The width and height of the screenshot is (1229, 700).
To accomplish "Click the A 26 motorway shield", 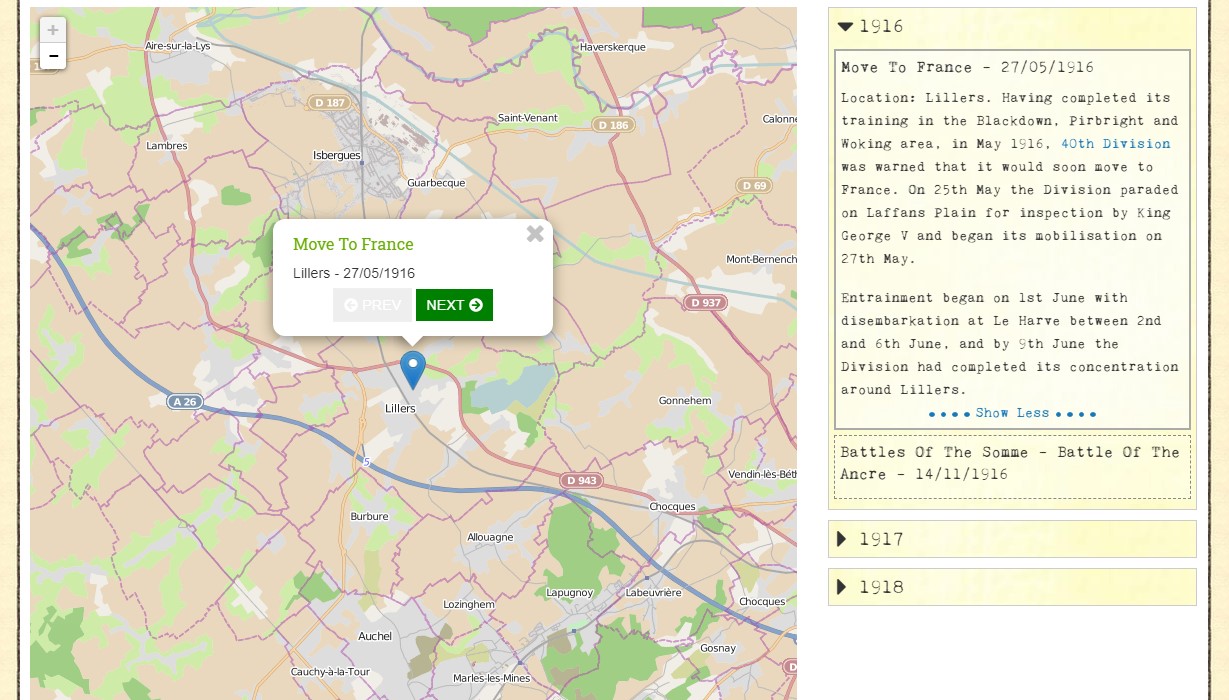I will [x=183, y=402].
